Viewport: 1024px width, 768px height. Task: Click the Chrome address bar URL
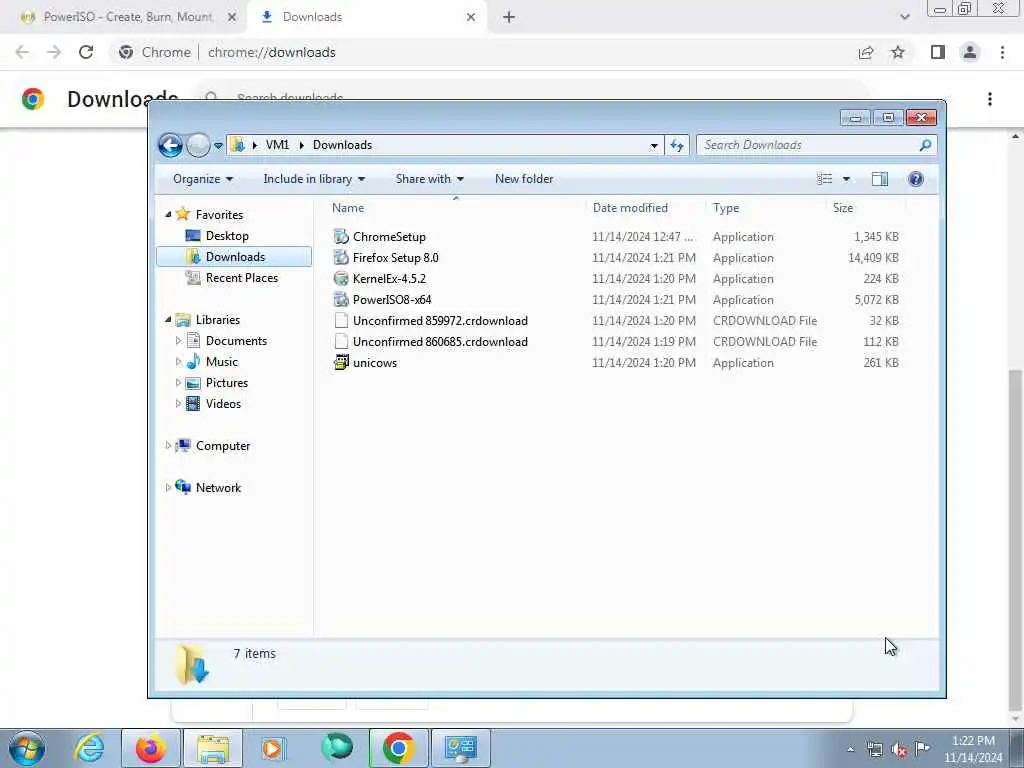coord(272,52)
